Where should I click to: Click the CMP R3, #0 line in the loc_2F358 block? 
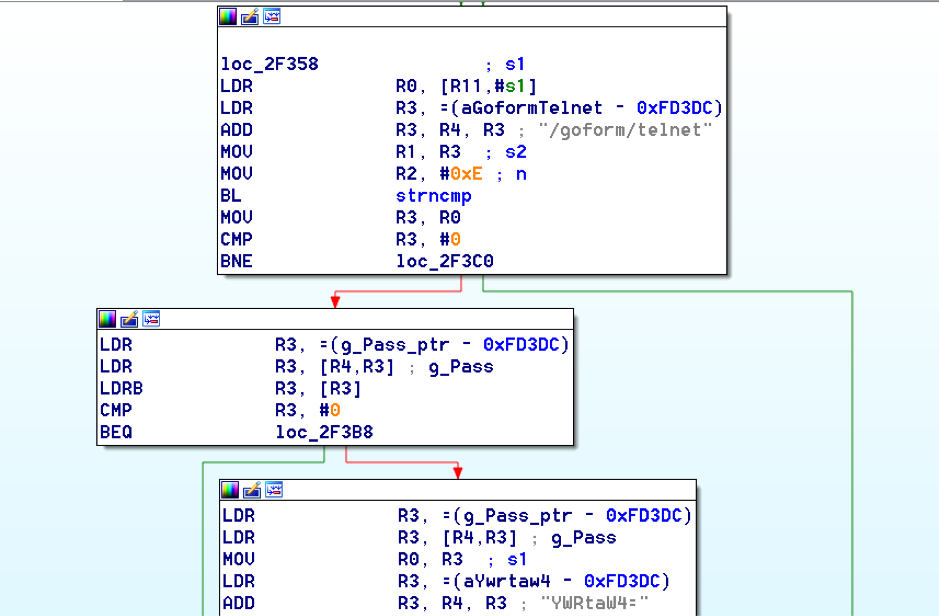click(x=340, y=239)
